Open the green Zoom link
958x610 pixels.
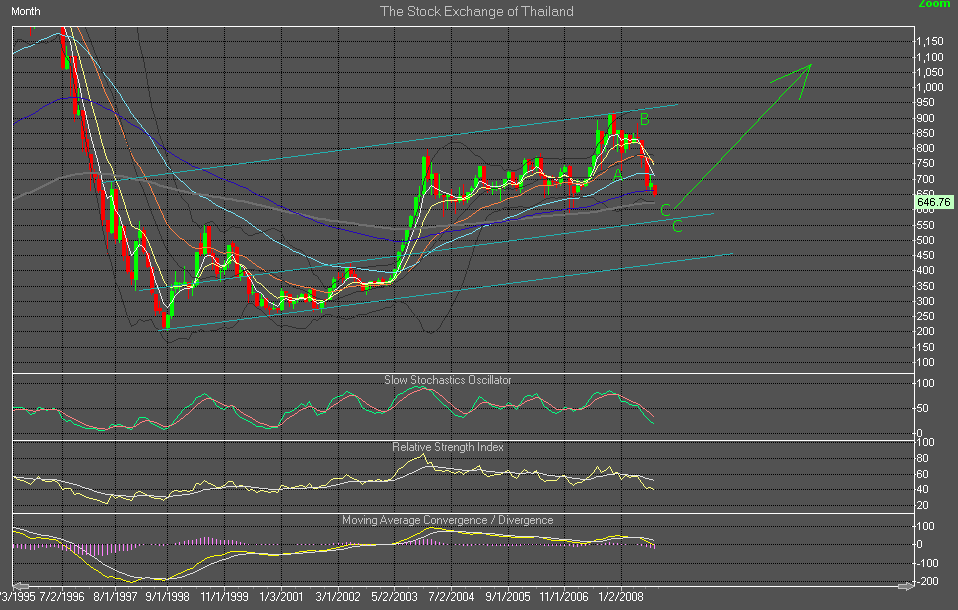[935, 4]
